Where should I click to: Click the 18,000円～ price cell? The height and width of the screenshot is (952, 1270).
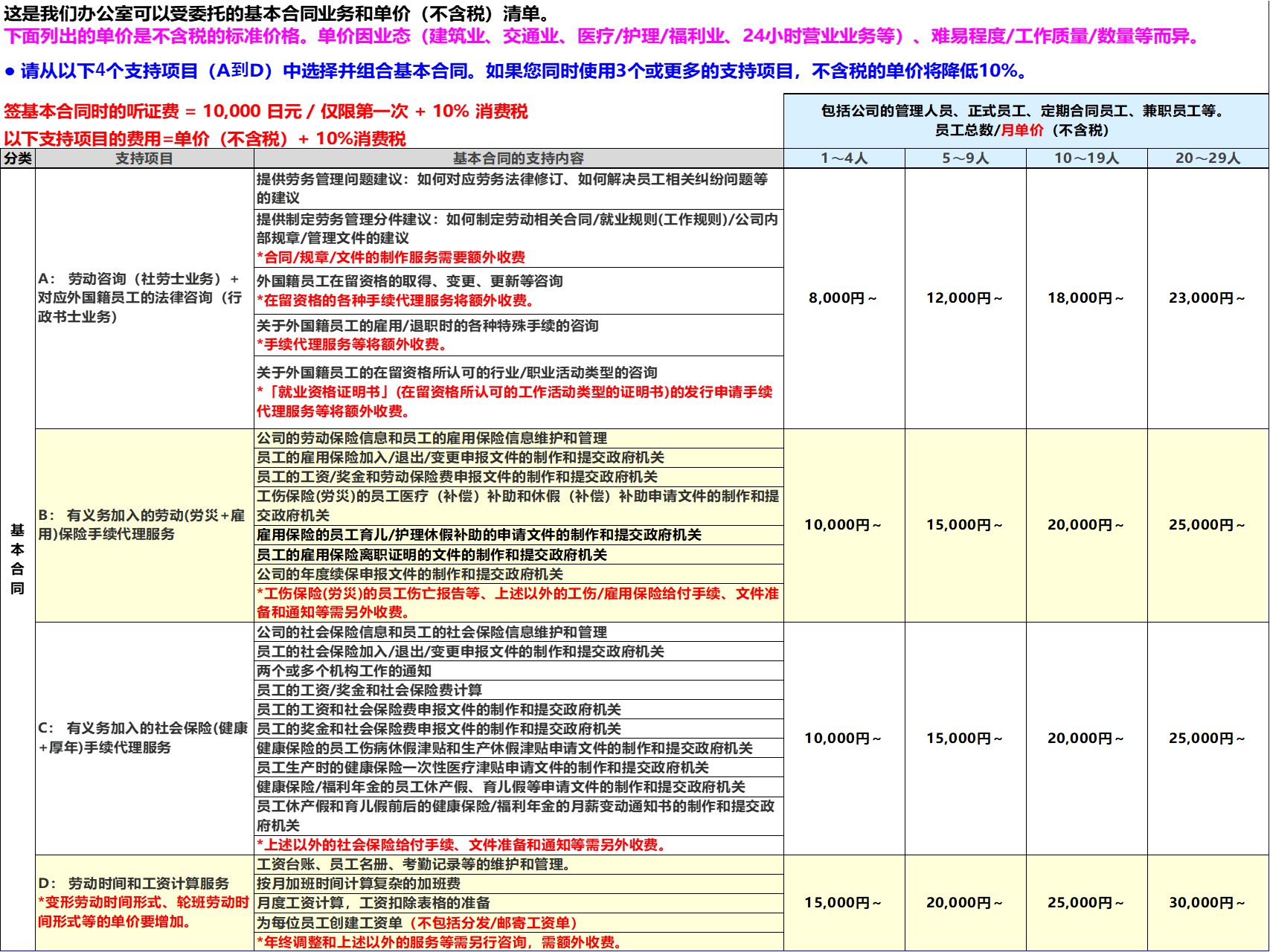1087,298
